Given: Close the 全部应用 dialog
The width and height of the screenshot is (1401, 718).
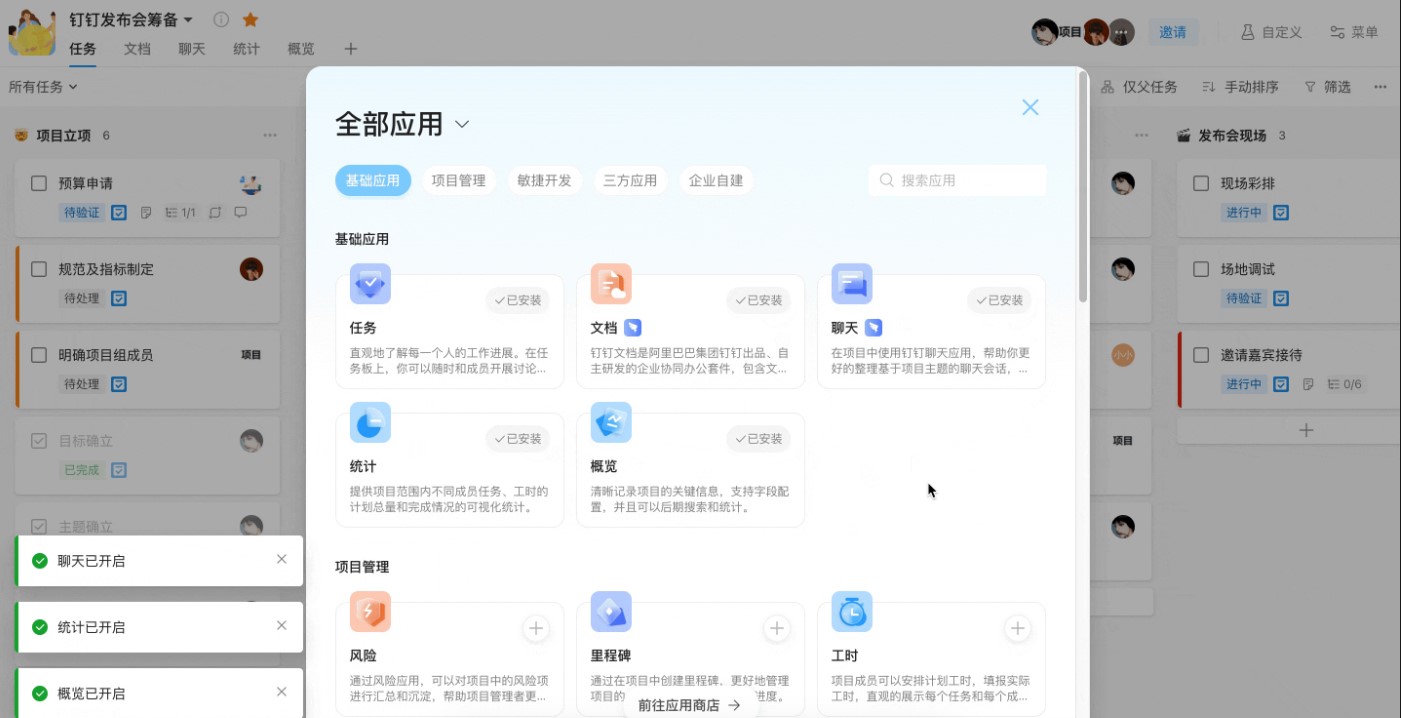Looking at the screenshot, I should pos(1030,107).
